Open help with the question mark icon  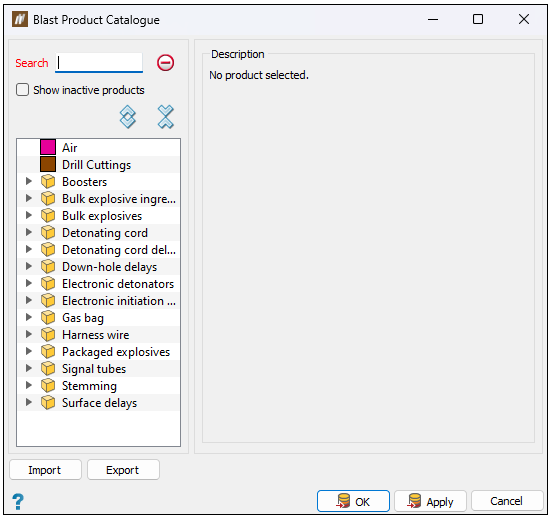[18, 501]
